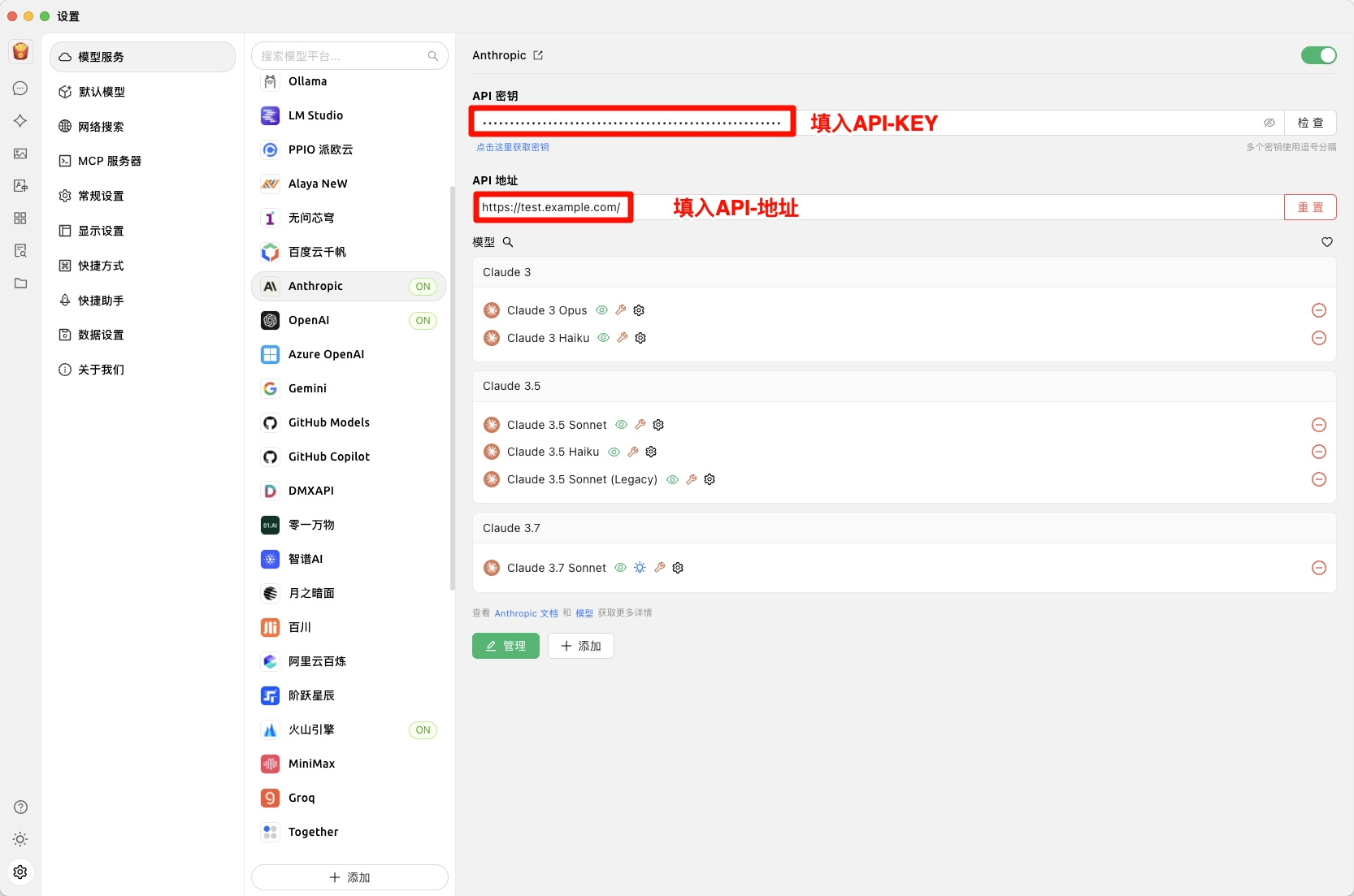The width and height of the screenshot is (1354, 896).
Task: Remove Claude 3.5 Sonnet (Legacy) with minus icon
Action: click(x=1319, y=479)
